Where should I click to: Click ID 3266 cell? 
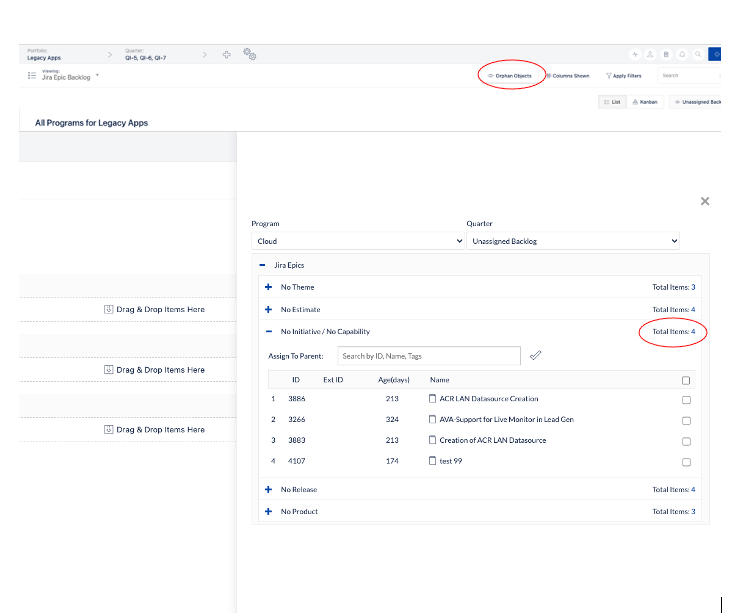pos(297,419)
